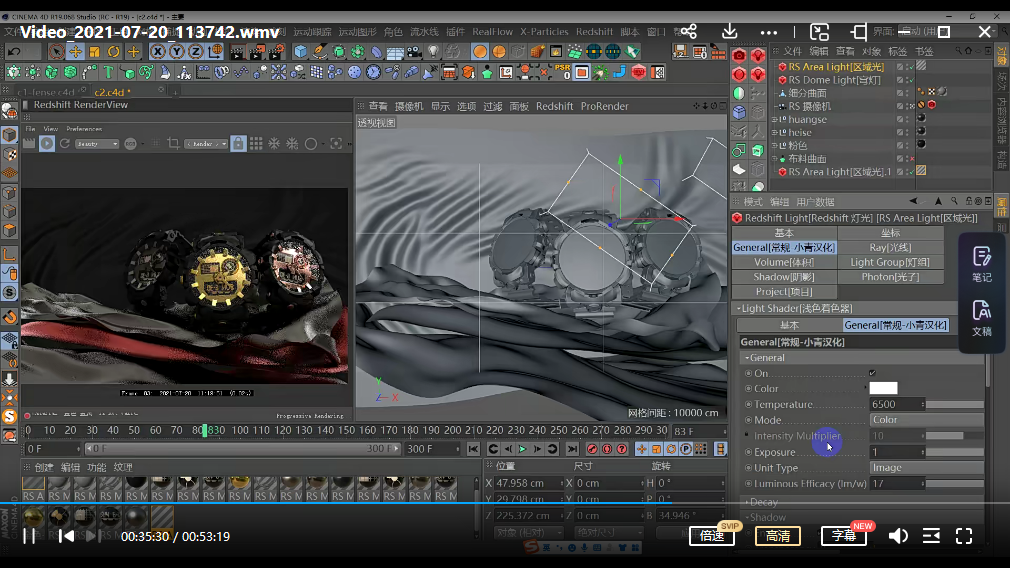Click the search icon in object manager
This screenshot has height=568, width=1010.
tap(958, 51)
